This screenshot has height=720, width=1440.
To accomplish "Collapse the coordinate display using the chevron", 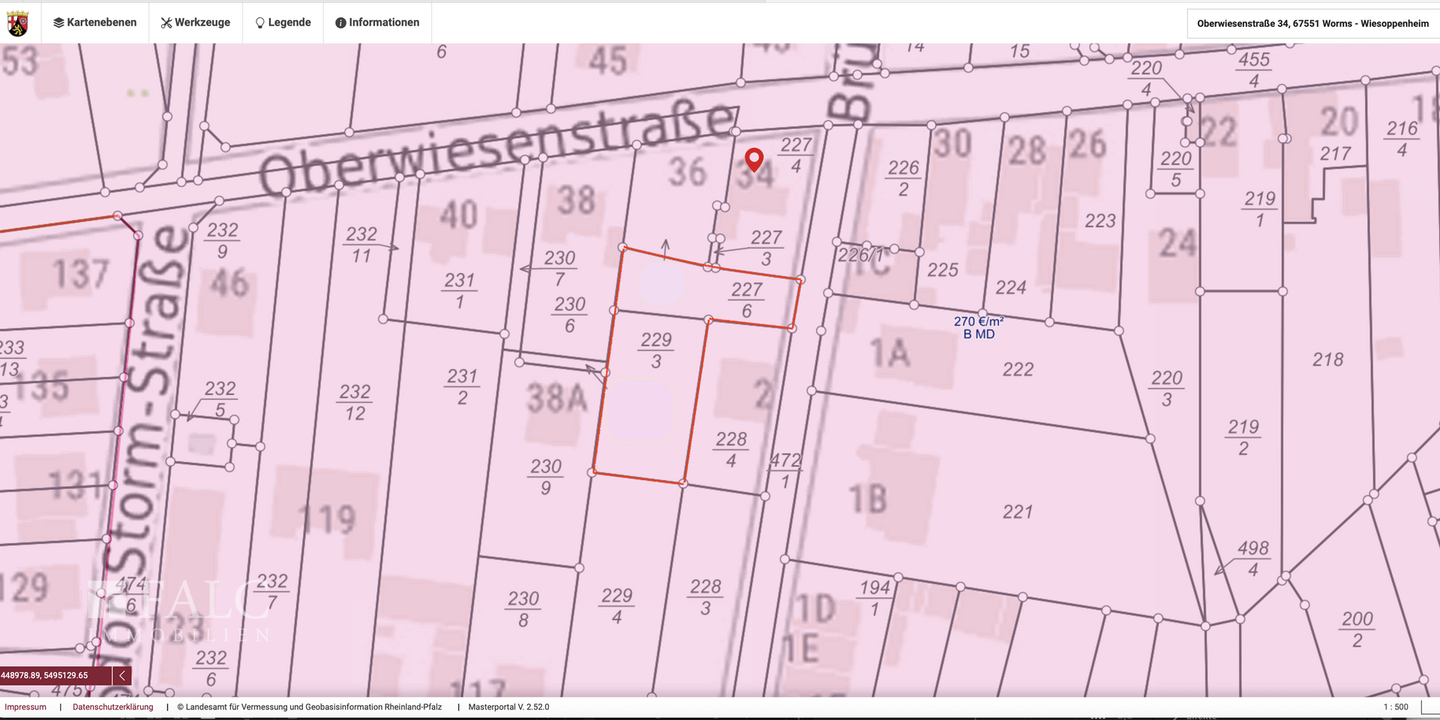I will 122,676.
